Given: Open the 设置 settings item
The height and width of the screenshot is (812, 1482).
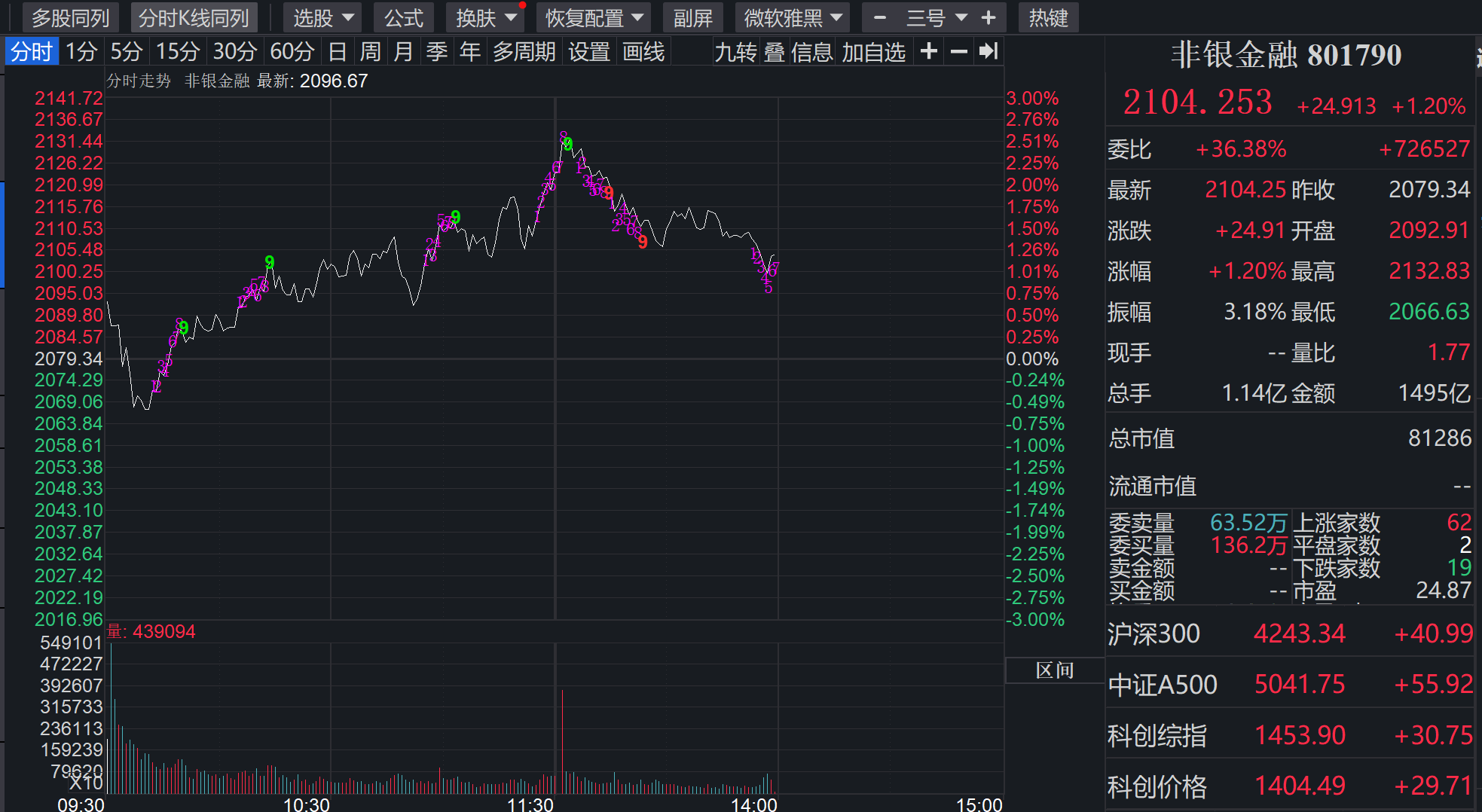Looking at the screenshot, I should pos(589,51).
